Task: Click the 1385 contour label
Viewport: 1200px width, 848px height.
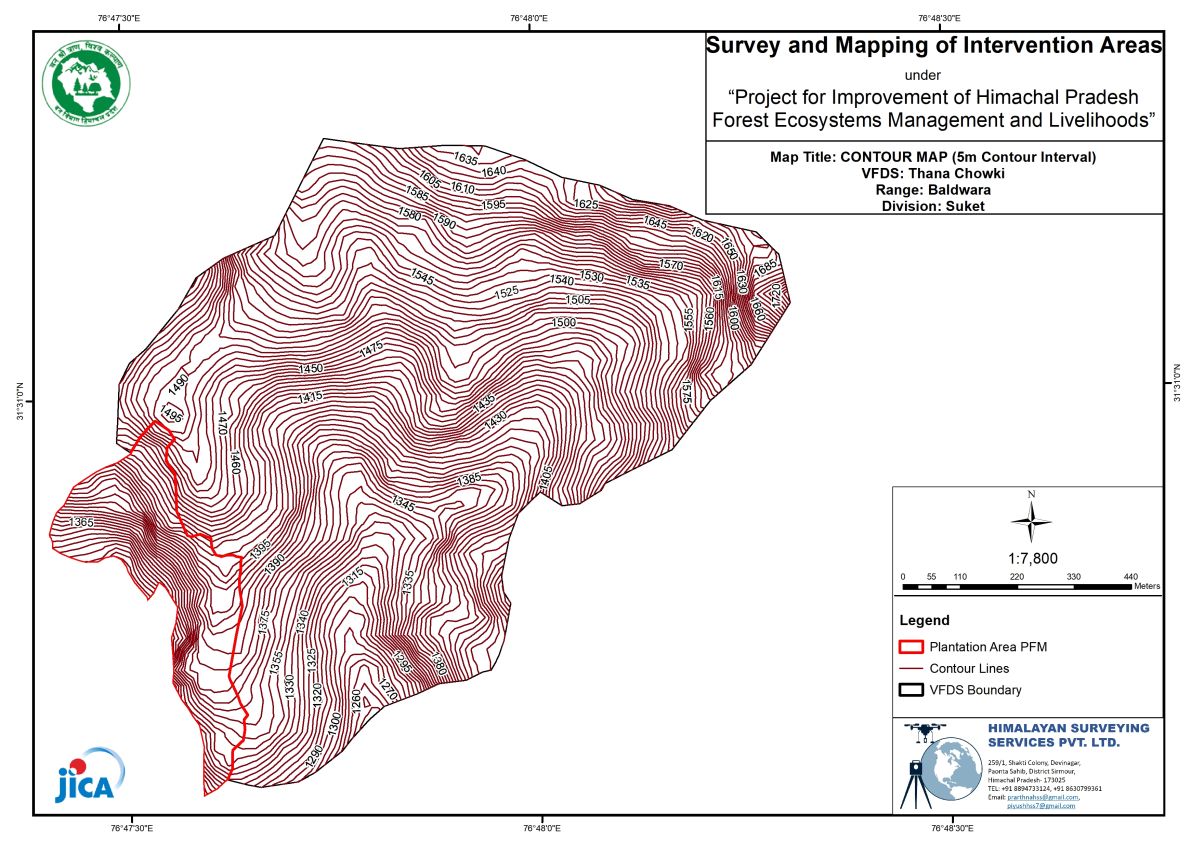Action: pyautogui.click(x=470, y=480)
